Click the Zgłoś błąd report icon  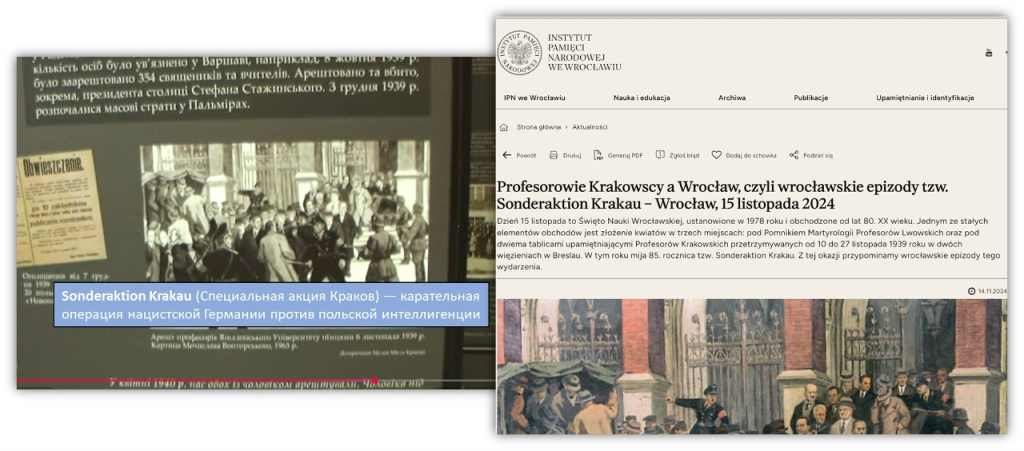pos(660,155)
